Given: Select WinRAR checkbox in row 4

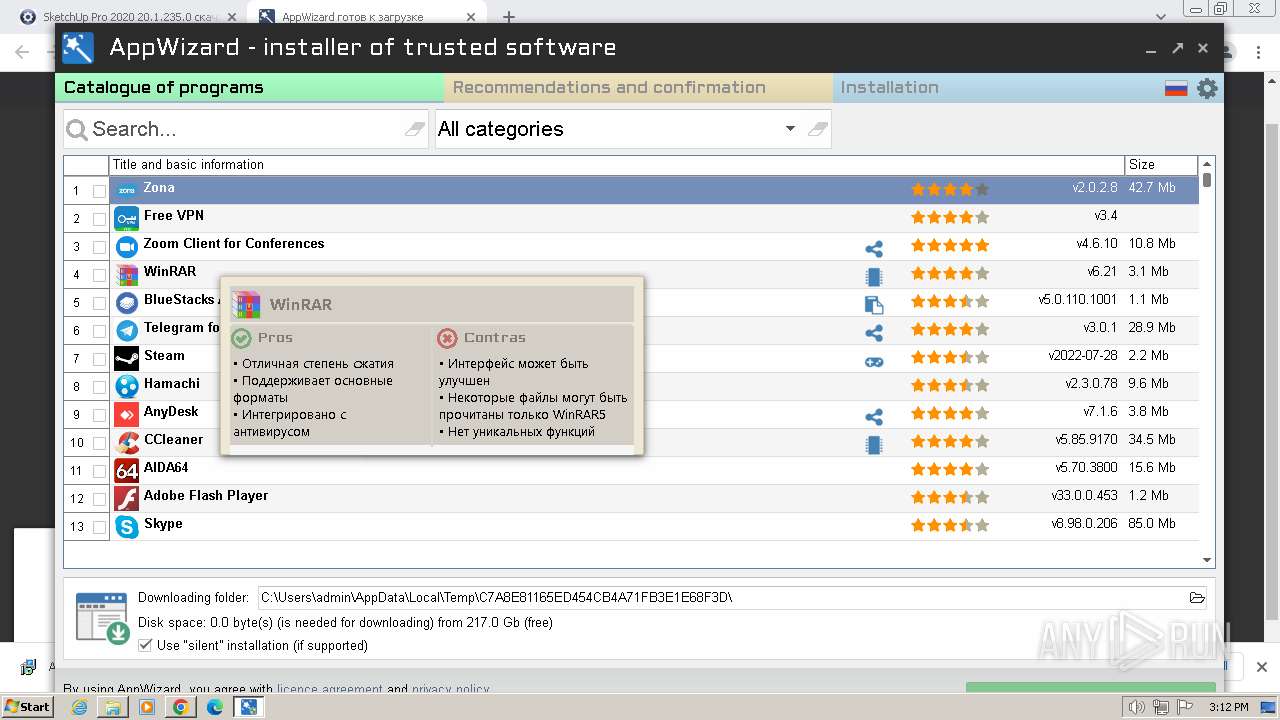Looking at the screenshot, I should (x=99, y=275).
